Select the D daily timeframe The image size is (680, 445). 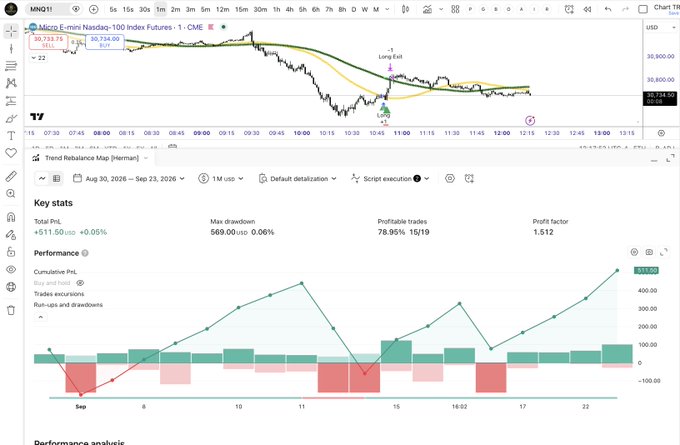(x=353, y=9)
